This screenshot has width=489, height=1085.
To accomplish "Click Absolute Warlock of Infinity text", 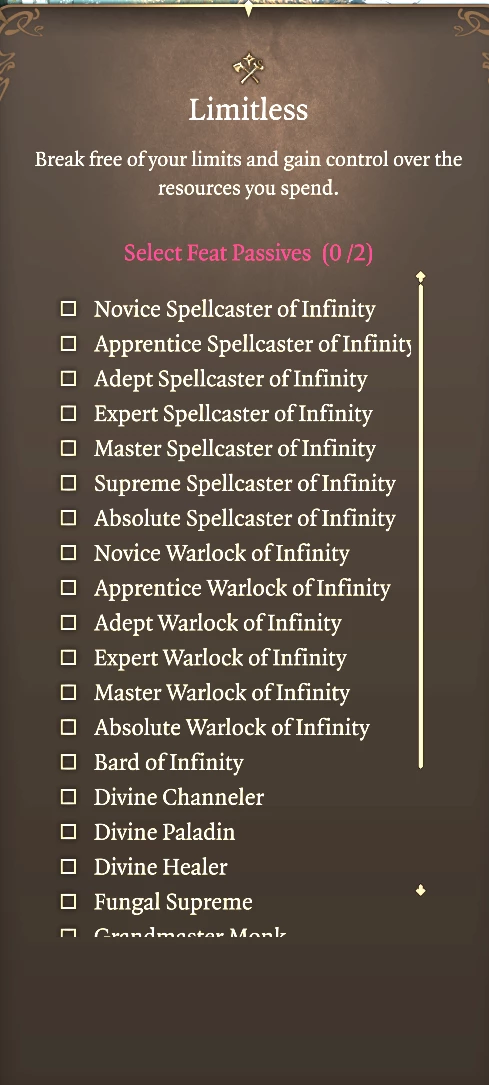I will pyautogui.click(x=232, y=727).
